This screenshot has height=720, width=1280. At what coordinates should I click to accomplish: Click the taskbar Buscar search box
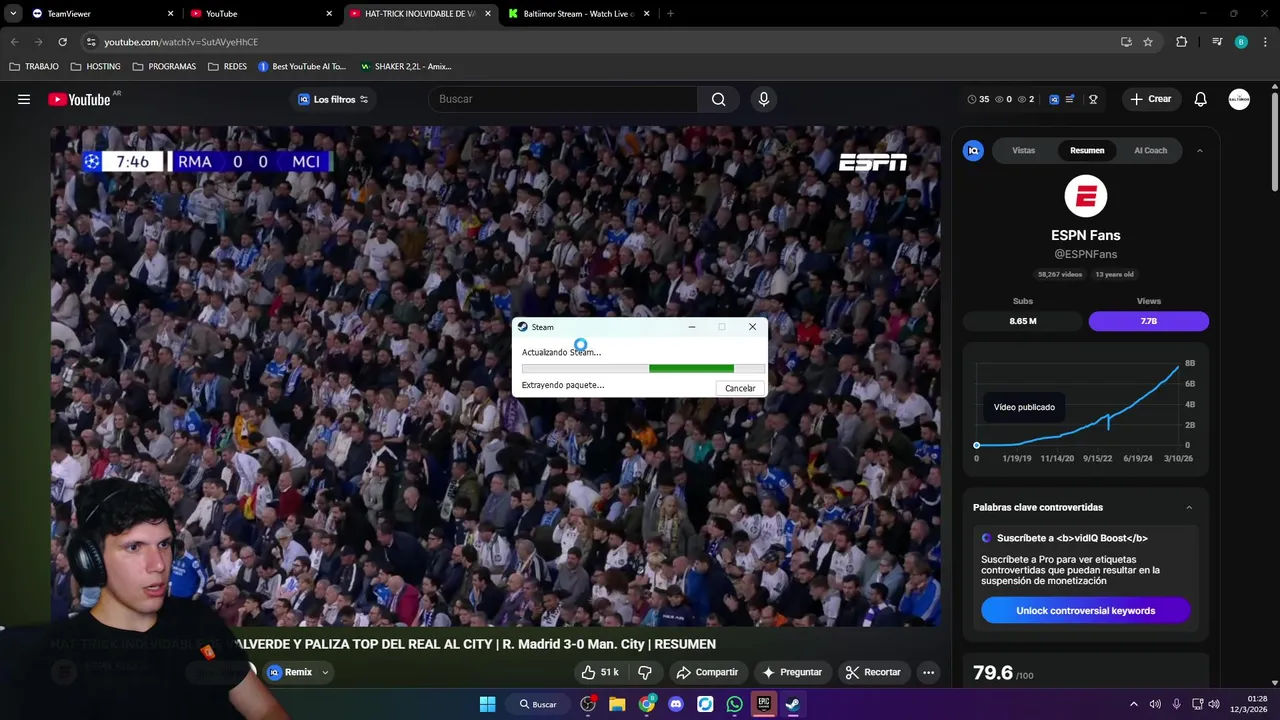click(537, 704)
